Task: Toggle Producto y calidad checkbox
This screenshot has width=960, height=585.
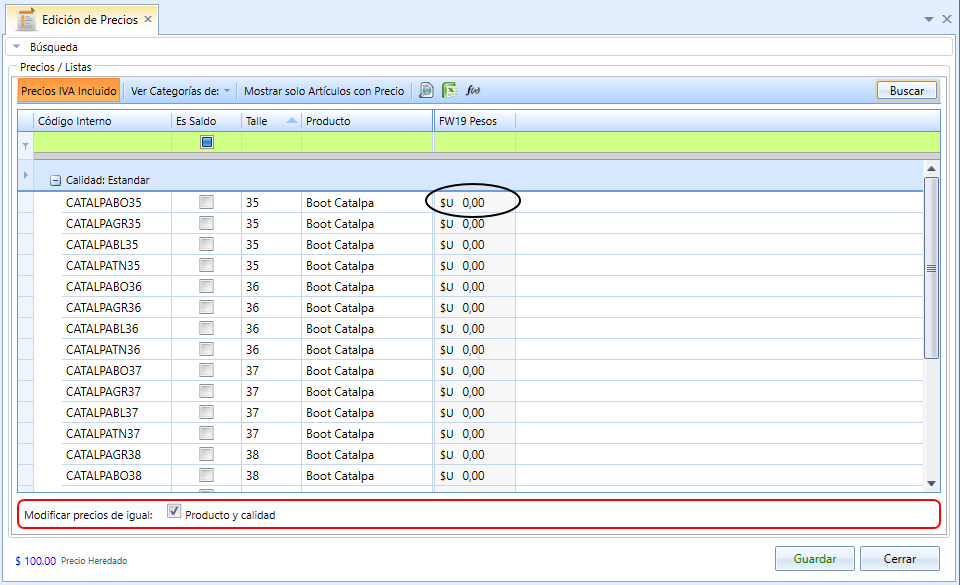Action: click(x=174, y=512)
